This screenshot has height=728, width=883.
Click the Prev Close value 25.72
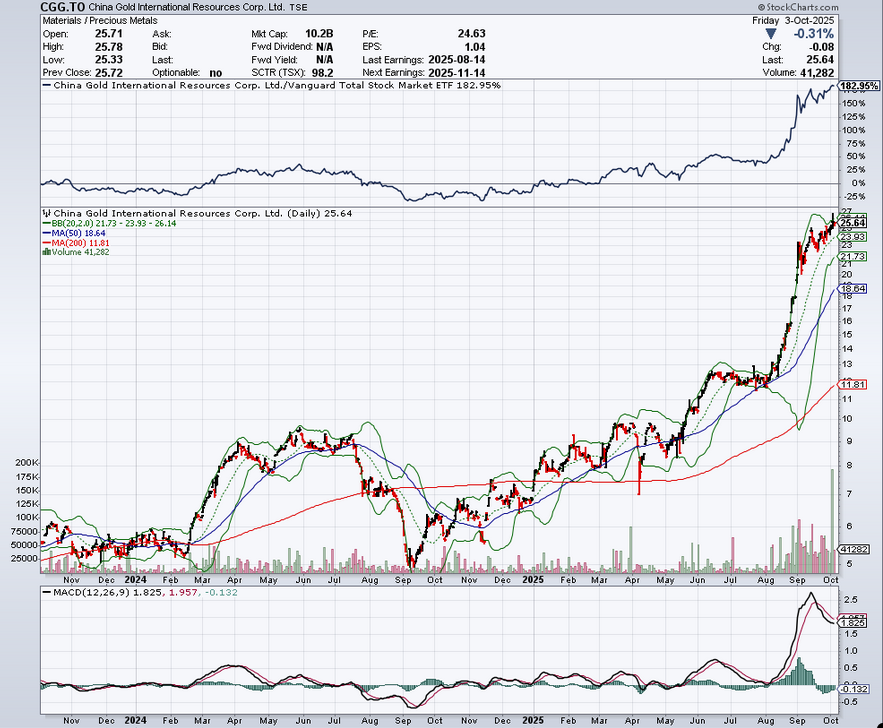point(109,73)
